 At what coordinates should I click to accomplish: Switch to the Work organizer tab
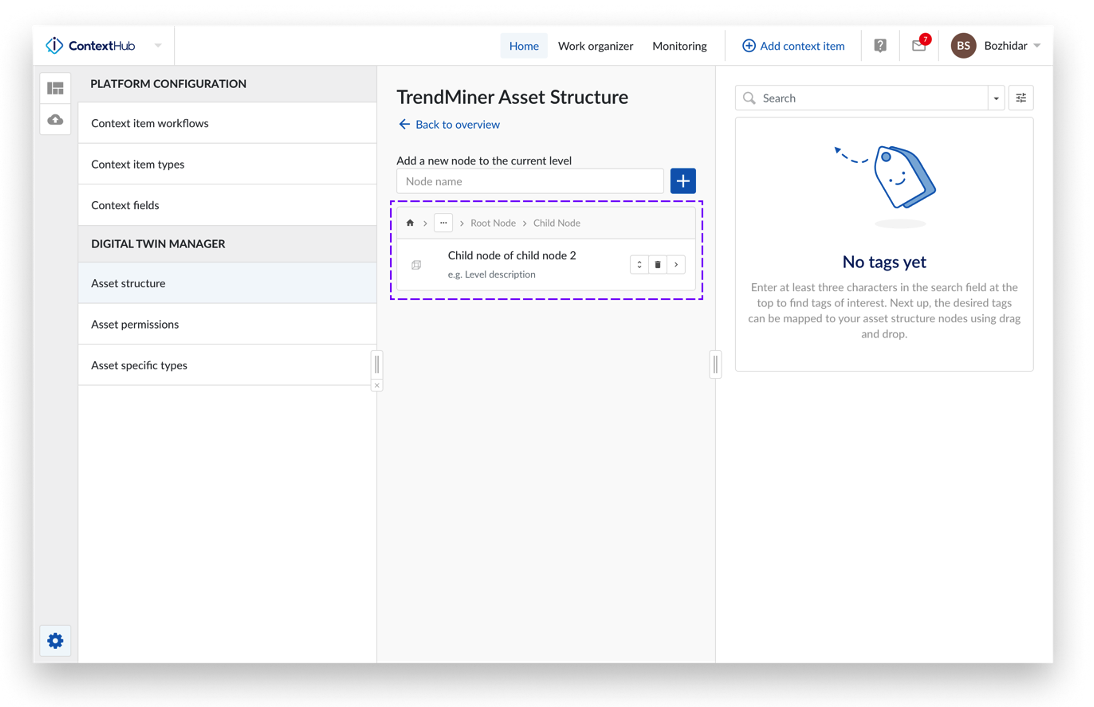point(595,46)
